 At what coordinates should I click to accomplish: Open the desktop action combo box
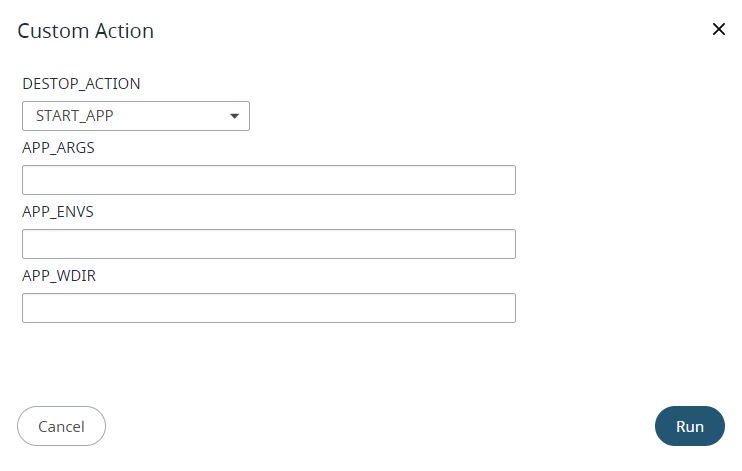point(135,116)
